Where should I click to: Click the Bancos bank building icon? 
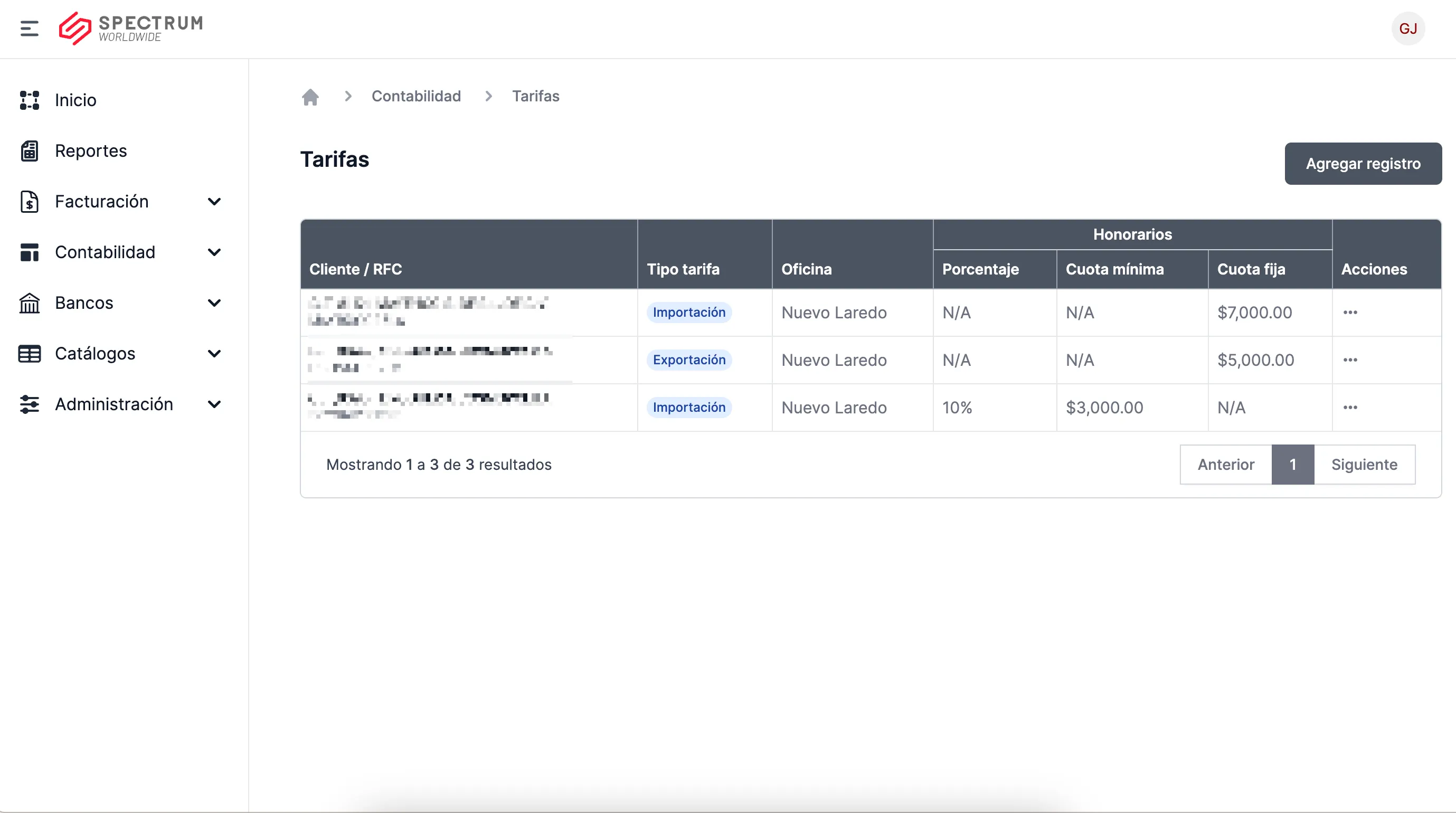click(x=30, y=303)
